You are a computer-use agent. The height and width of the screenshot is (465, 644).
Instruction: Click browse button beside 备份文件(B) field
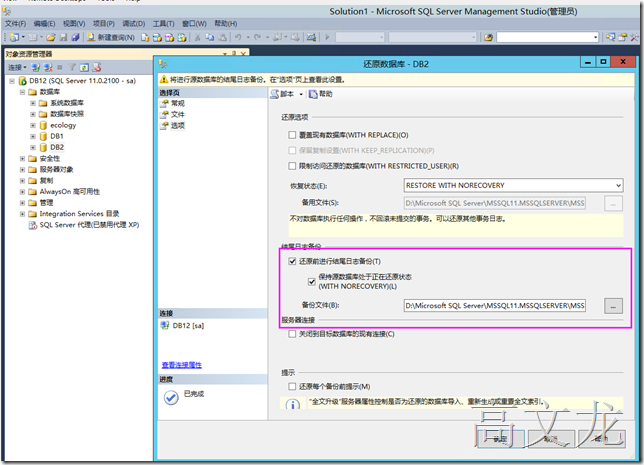(613, 306)
